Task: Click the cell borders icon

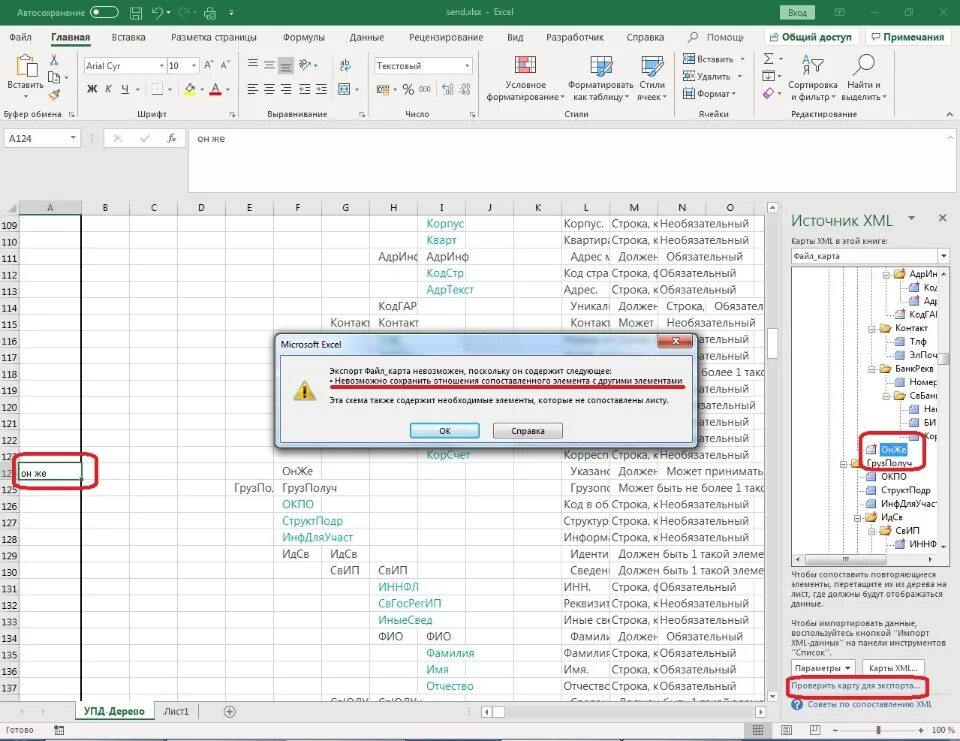Action: (157, 89)
